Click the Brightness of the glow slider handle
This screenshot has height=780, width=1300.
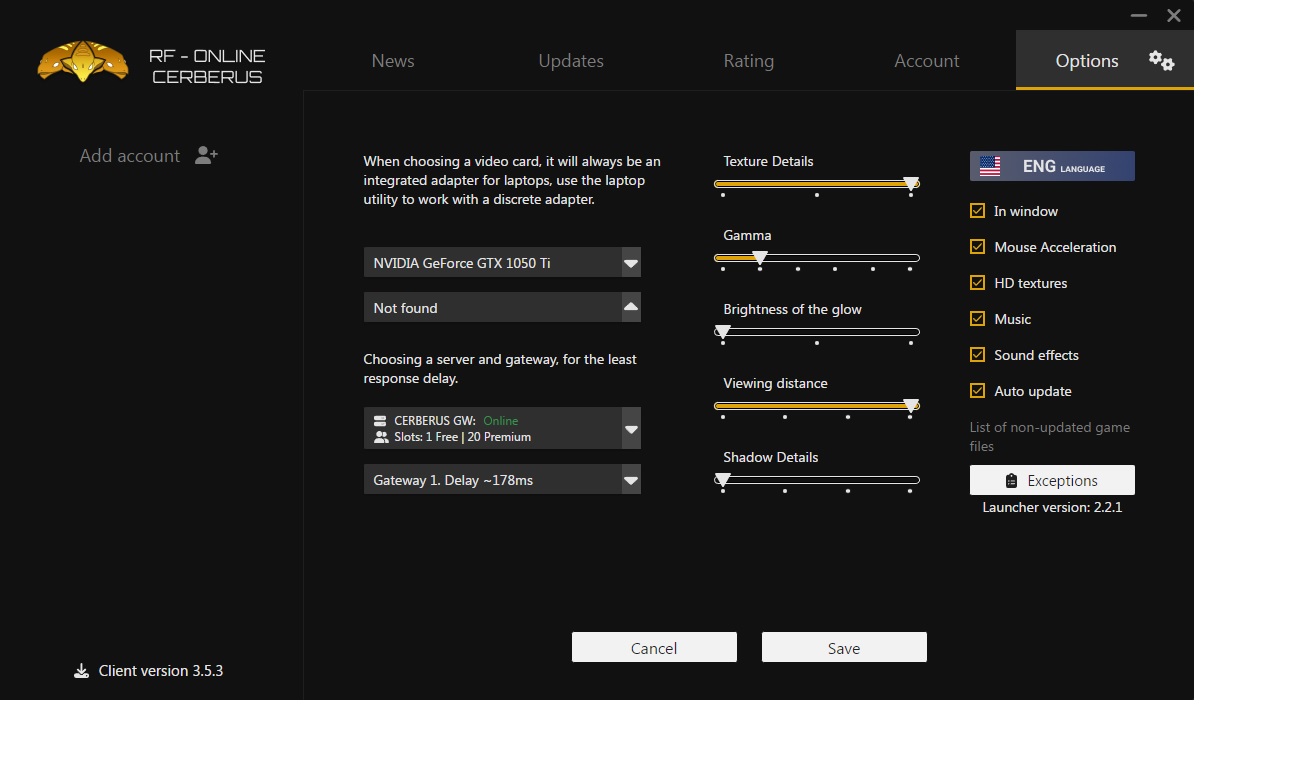click(x=723, y=332)
